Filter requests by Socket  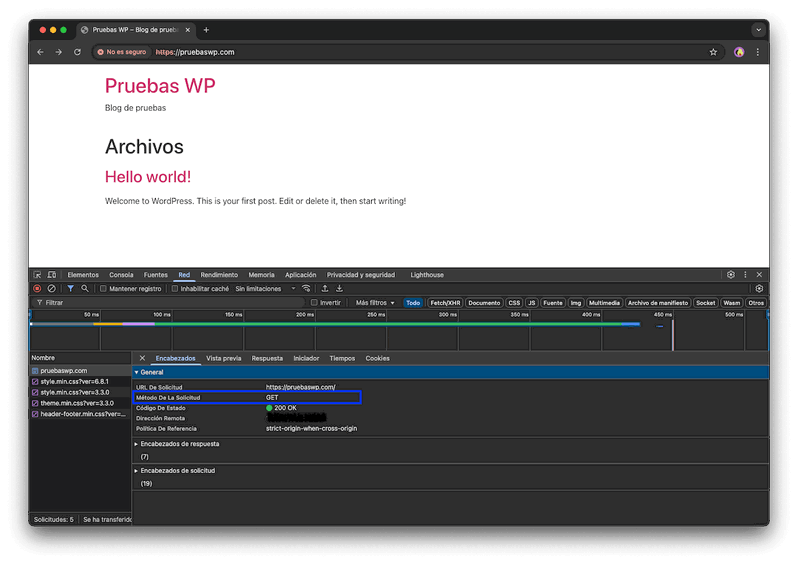[x=705, y=303]
